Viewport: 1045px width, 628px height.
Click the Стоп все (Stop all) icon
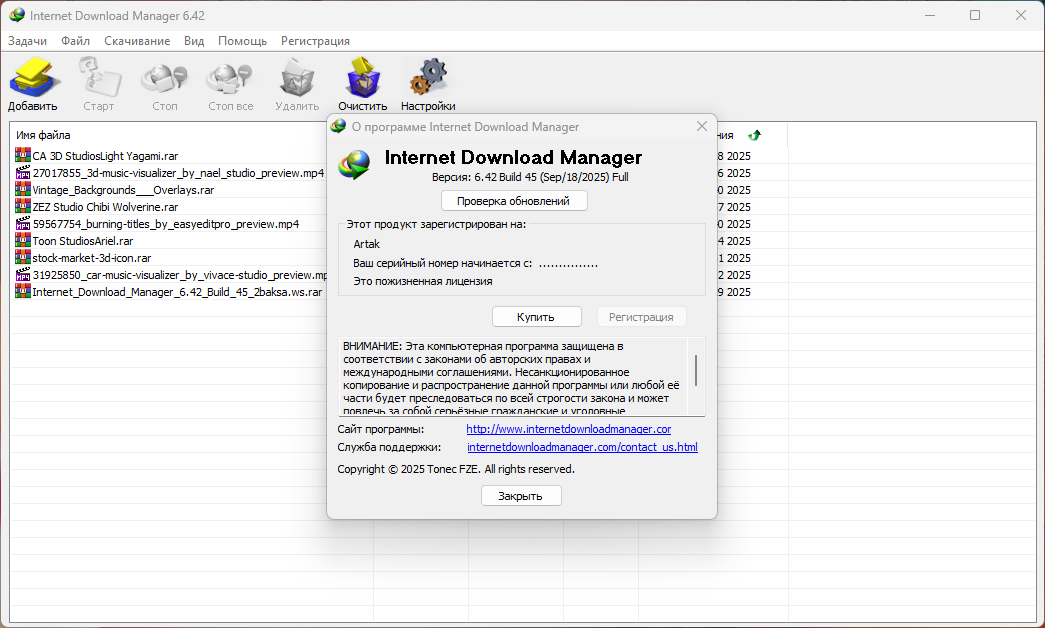[x=230, y=78]
